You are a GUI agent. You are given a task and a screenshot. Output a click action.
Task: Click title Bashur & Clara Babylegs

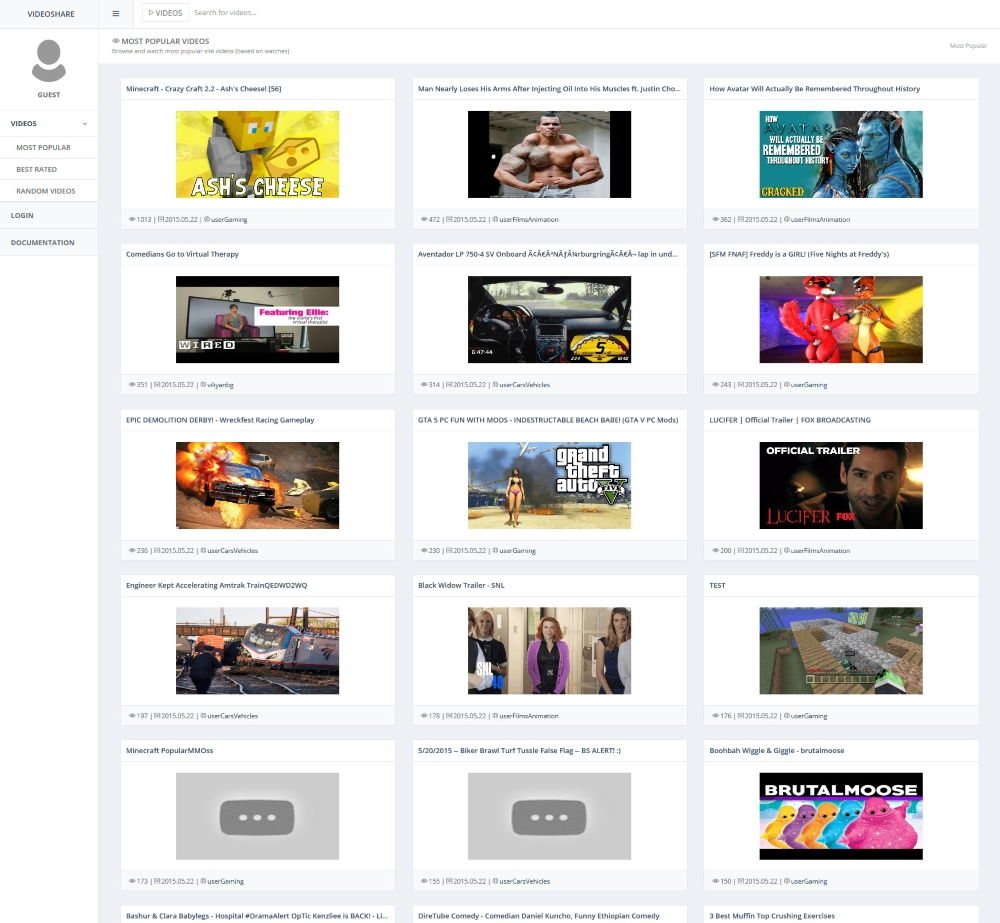tap(256, 916)
